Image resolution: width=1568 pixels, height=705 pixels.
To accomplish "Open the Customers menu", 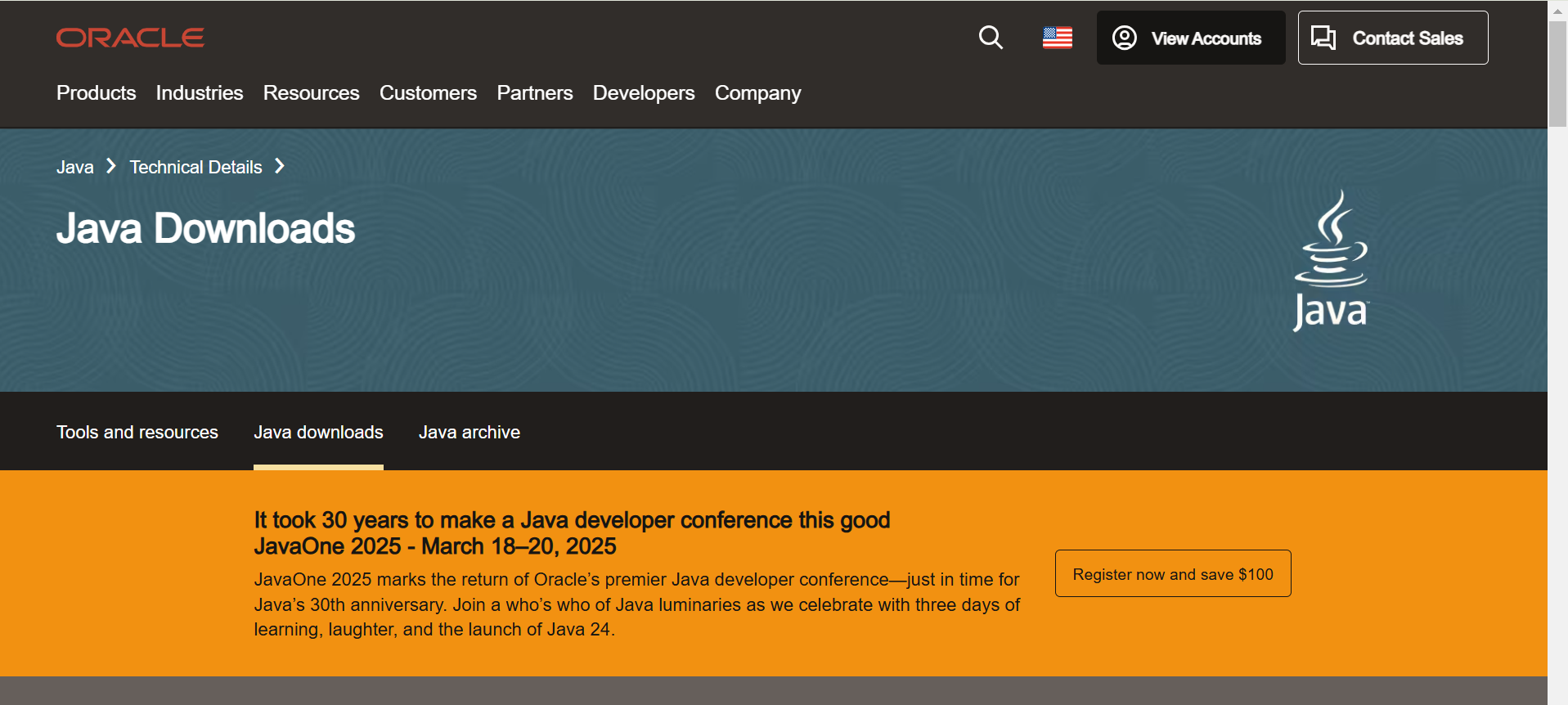I will click(x=428, y=93).
